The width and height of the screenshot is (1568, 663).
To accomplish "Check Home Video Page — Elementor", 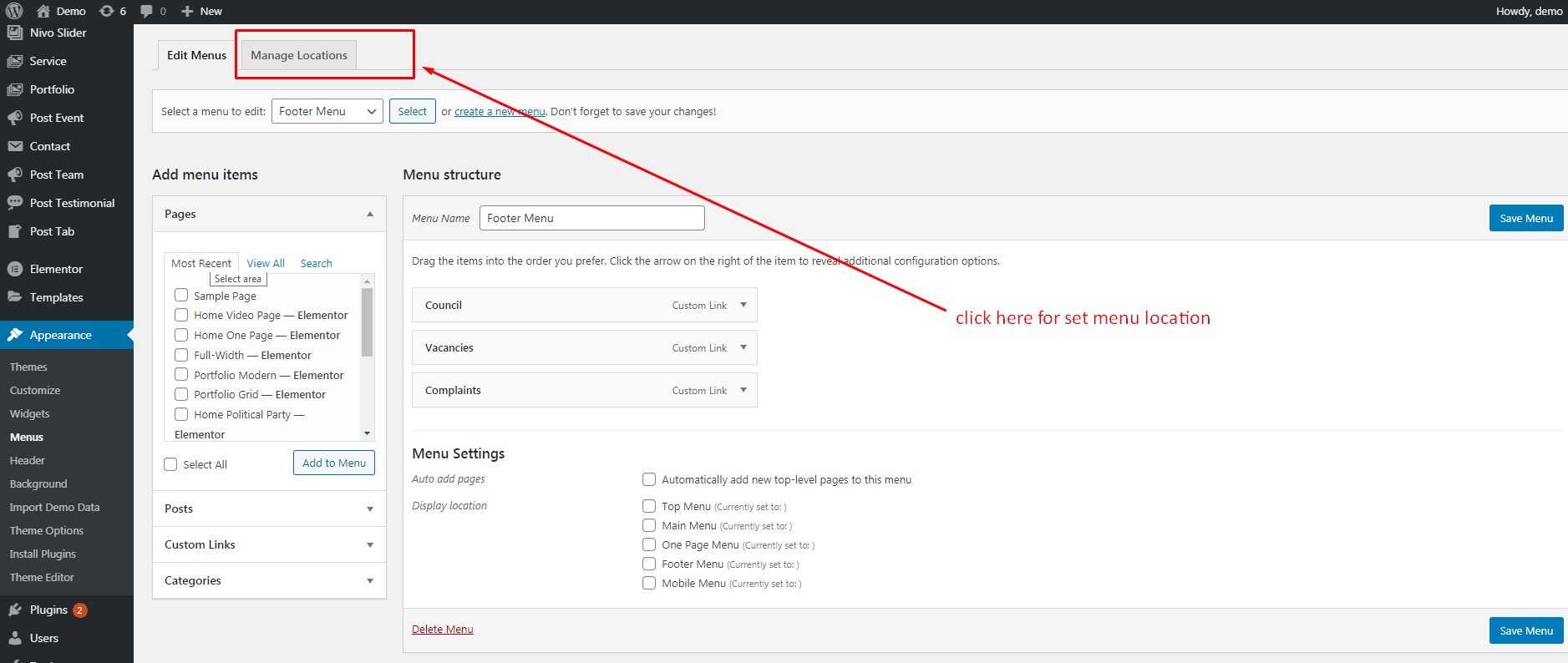I will coord(181,315).
